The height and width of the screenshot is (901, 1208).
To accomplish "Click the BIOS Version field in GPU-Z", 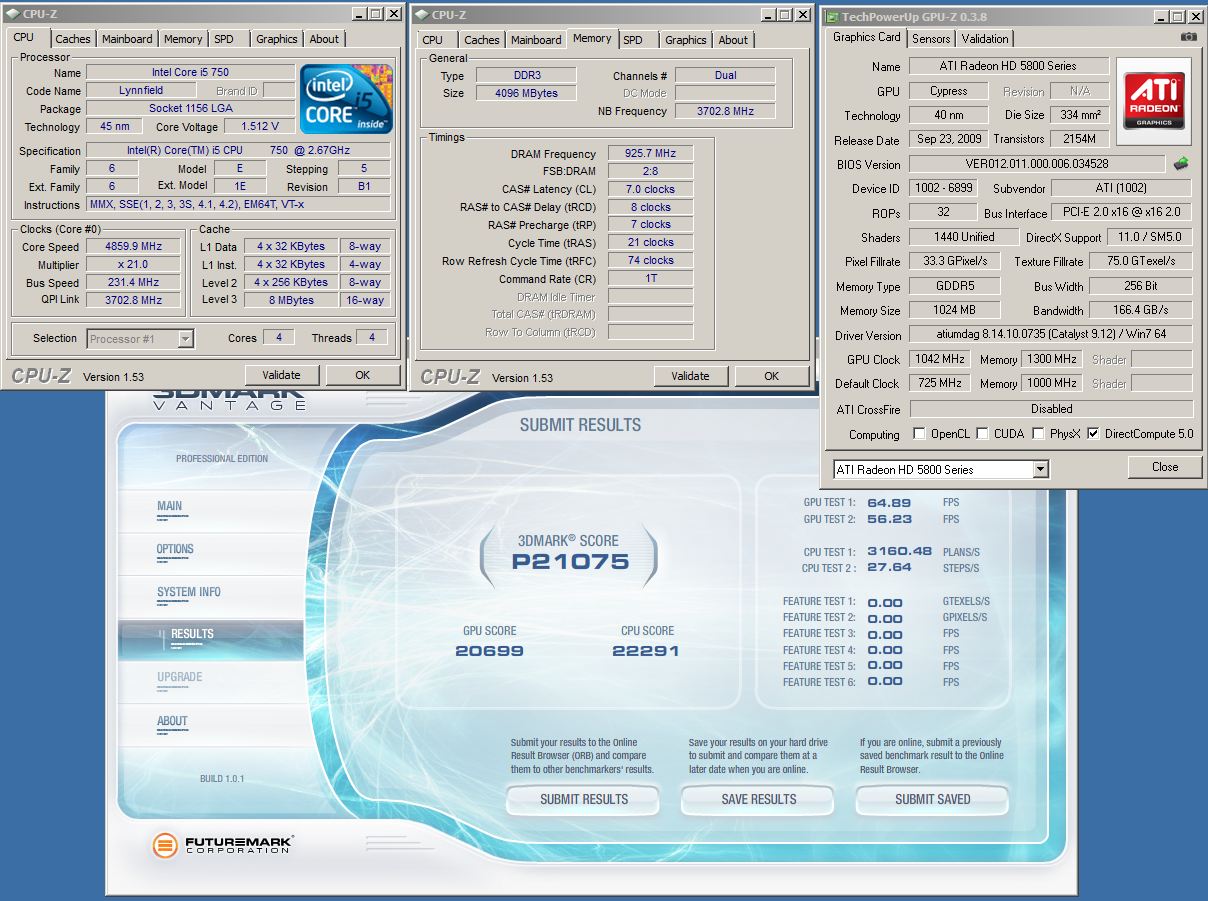I will pyautogui.click(x=1037, y=164).
